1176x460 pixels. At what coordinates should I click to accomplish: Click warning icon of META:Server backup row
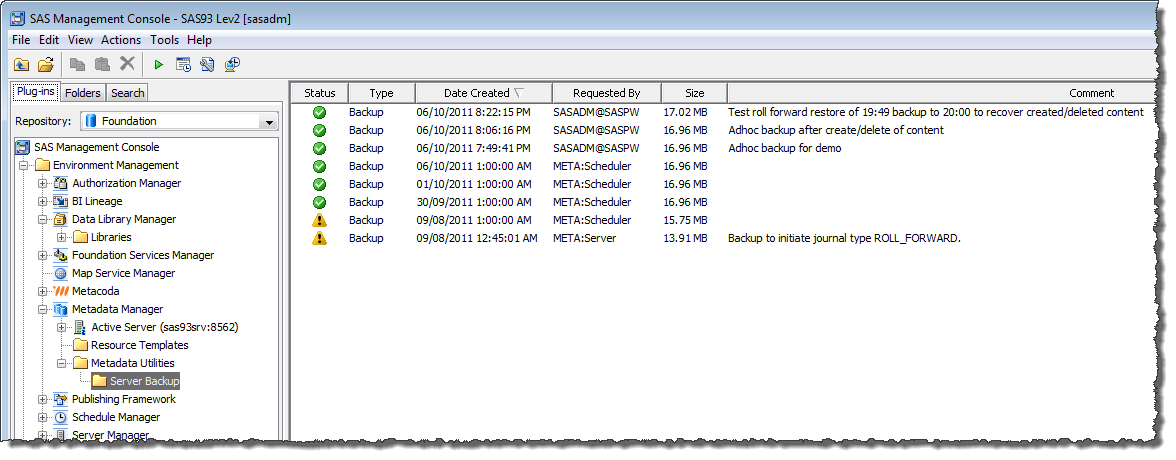[320, 238]
